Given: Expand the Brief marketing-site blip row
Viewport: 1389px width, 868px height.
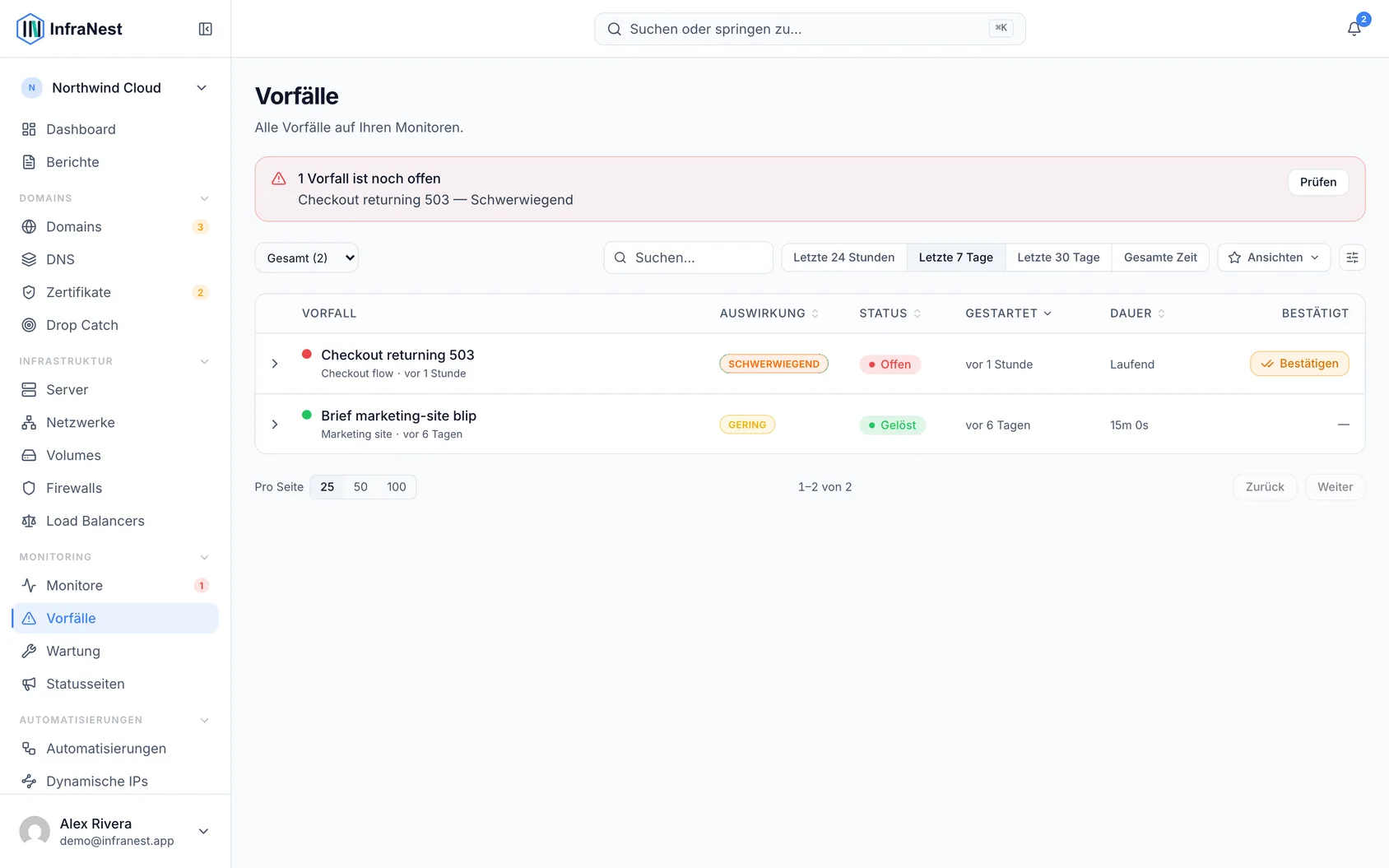Looking at the screenshot, I should pyautogui.click(x=275, y=425).
